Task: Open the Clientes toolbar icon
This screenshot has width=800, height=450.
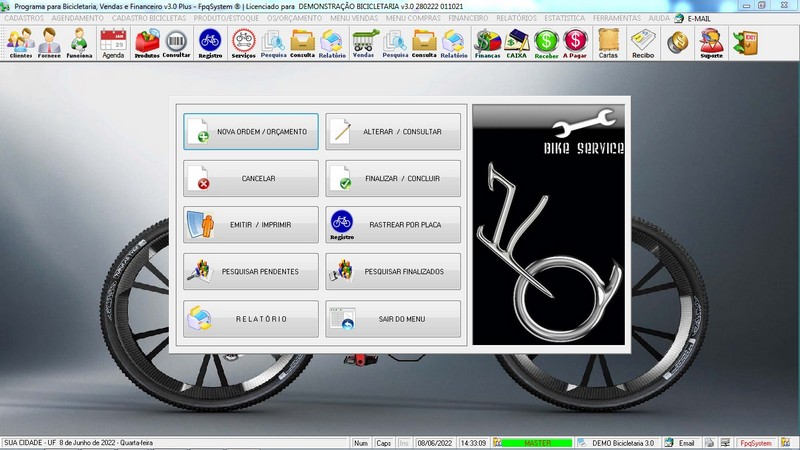Action: coord(20,43)
